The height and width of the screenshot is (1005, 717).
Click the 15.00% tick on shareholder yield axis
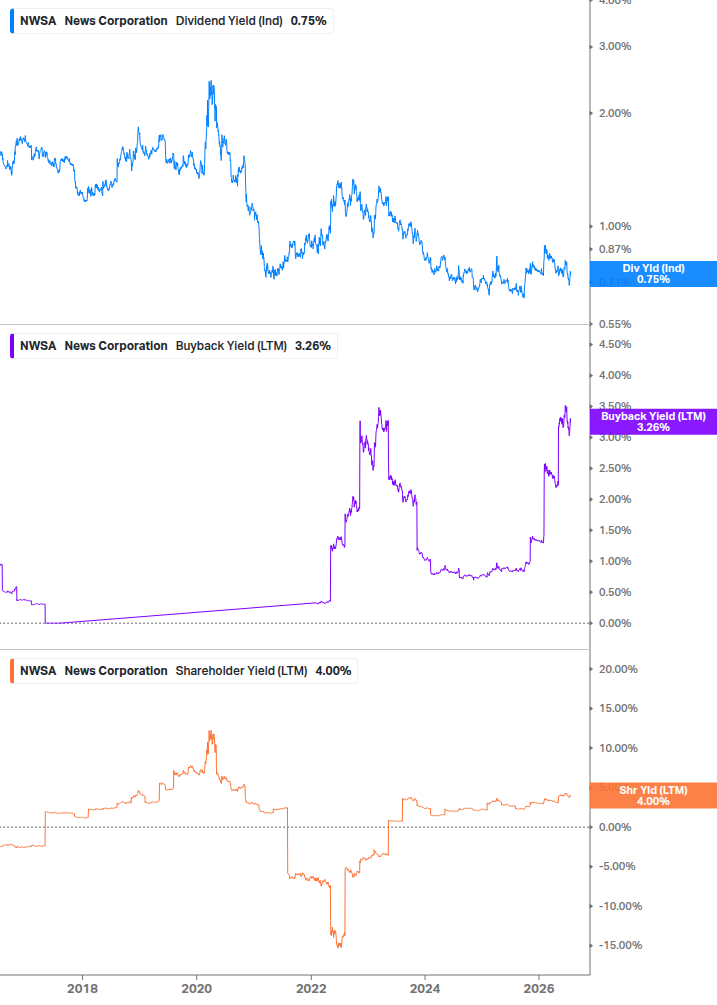[618, 708]
